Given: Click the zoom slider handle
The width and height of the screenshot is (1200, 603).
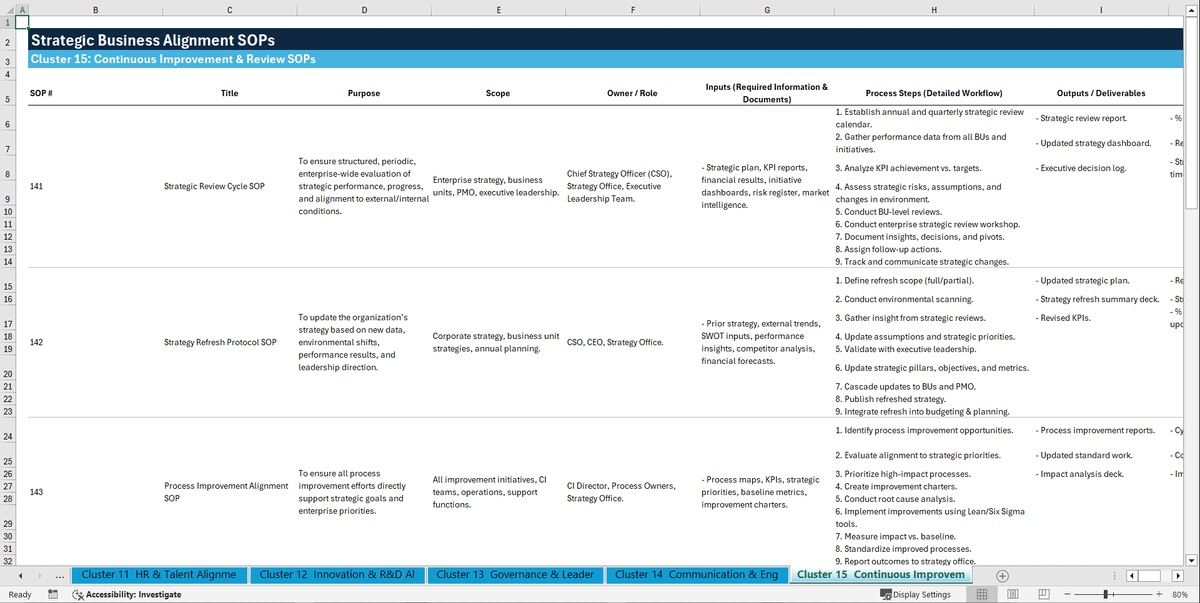Looking at the screenshot, I should (1106, 594).
